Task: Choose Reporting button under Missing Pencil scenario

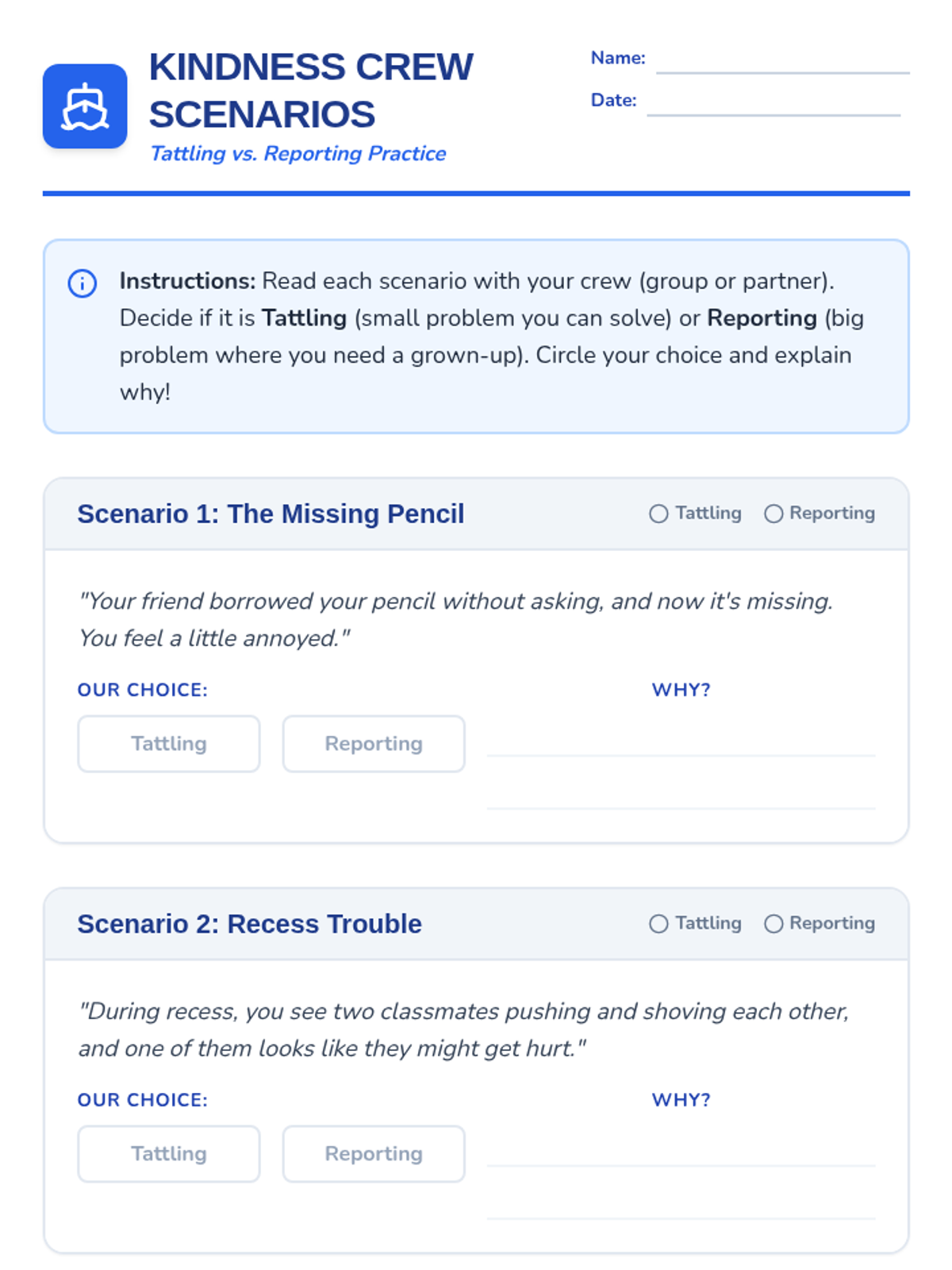Action: (x=374, y=744)
